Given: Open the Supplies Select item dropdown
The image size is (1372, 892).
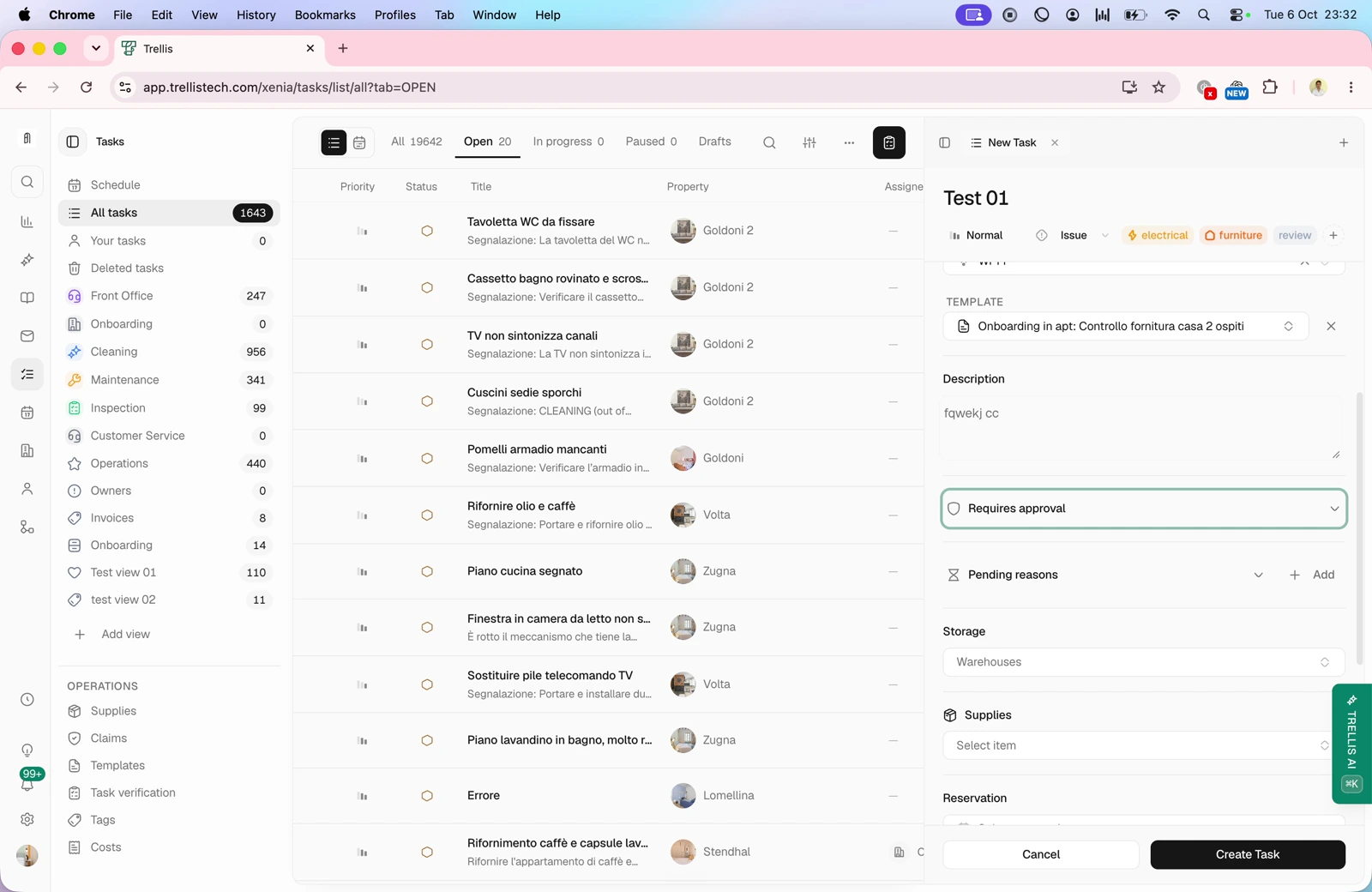Looking at the screenshot, I should [x=1143, y=745].
